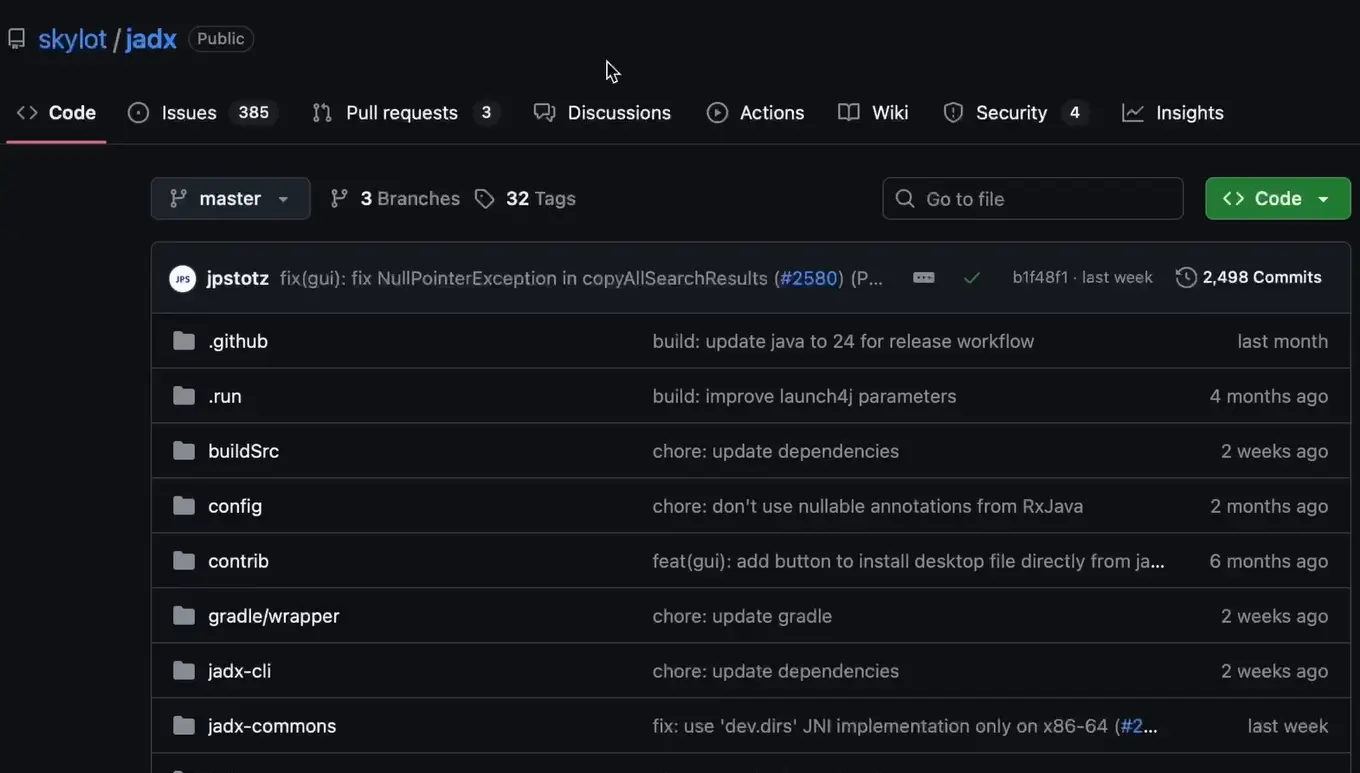Click the Insights graph icon
Screen dimensions: 1360x773
(1133, 113)
